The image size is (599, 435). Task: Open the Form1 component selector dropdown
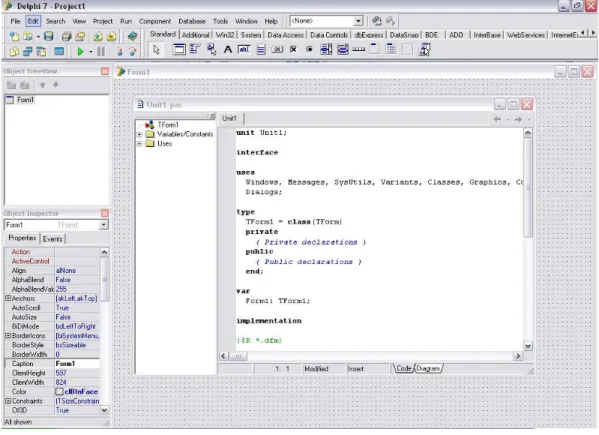[x=103, y=225]
